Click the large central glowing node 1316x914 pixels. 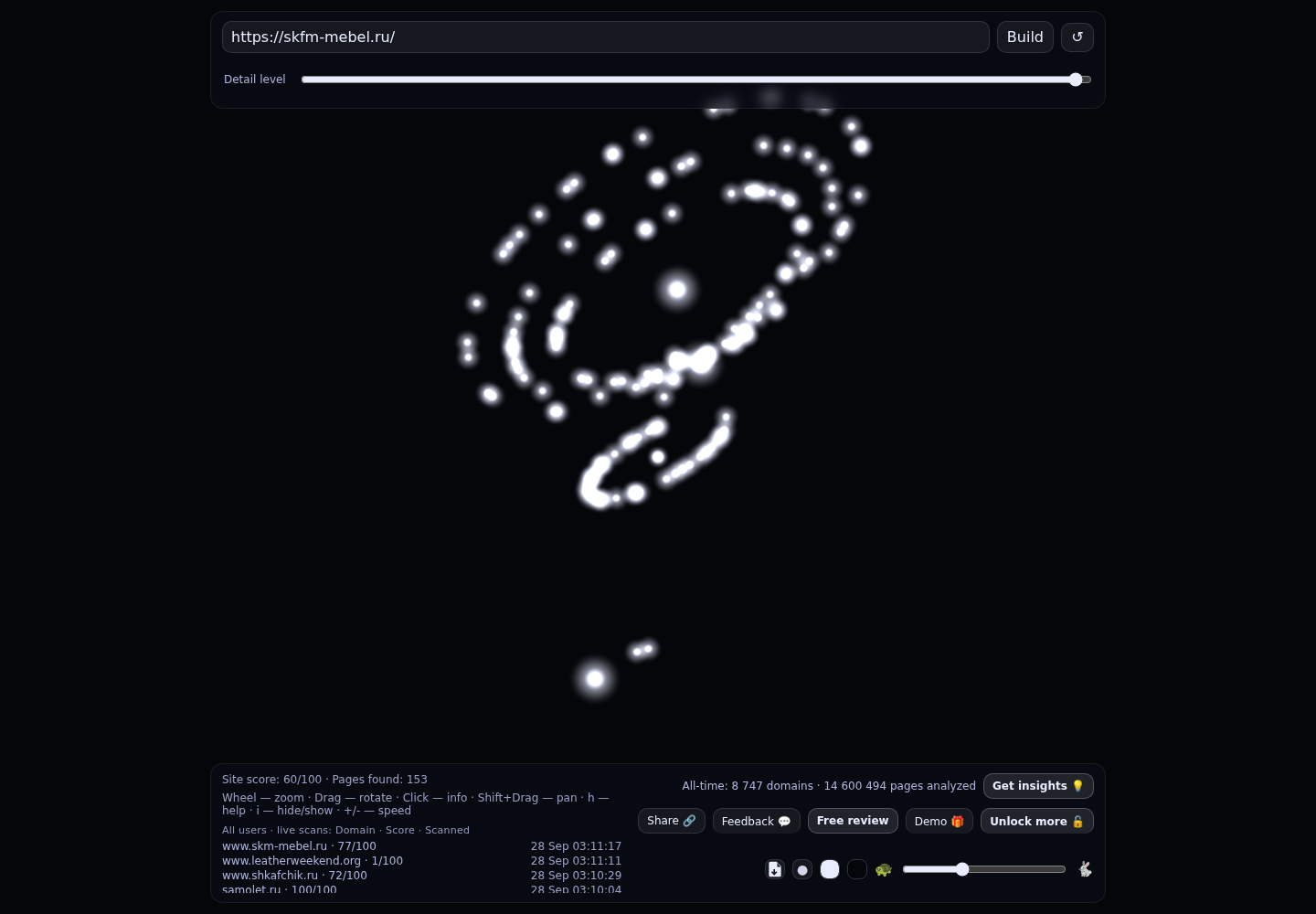click(677, 290)
